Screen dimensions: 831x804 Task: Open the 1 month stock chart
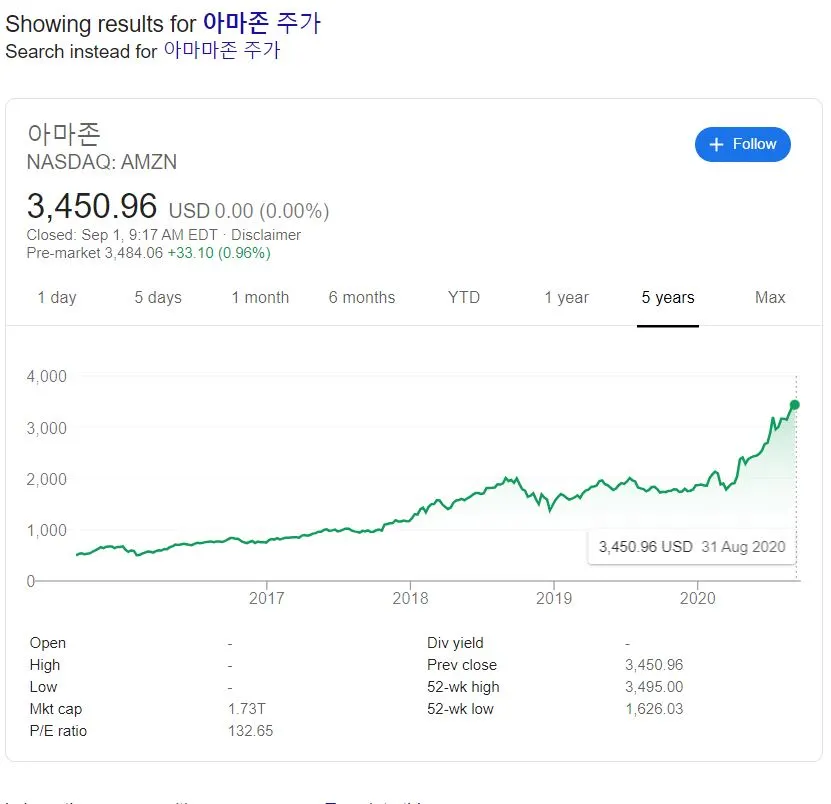pyautogui.click(x=260, y=297)
